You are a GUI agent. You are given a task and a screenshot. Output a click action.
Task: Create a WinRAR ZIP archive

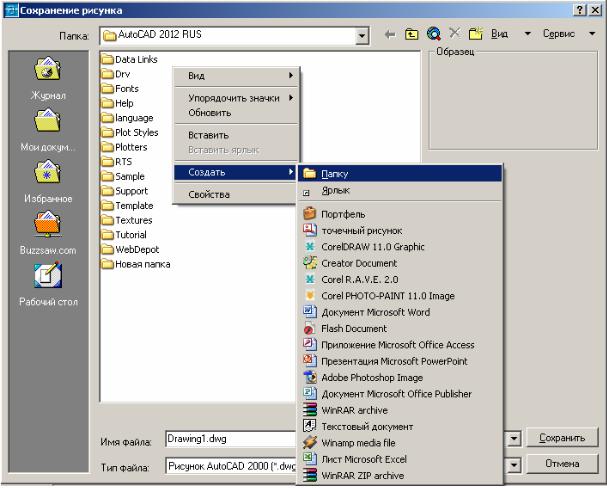[x=400, y=475]
